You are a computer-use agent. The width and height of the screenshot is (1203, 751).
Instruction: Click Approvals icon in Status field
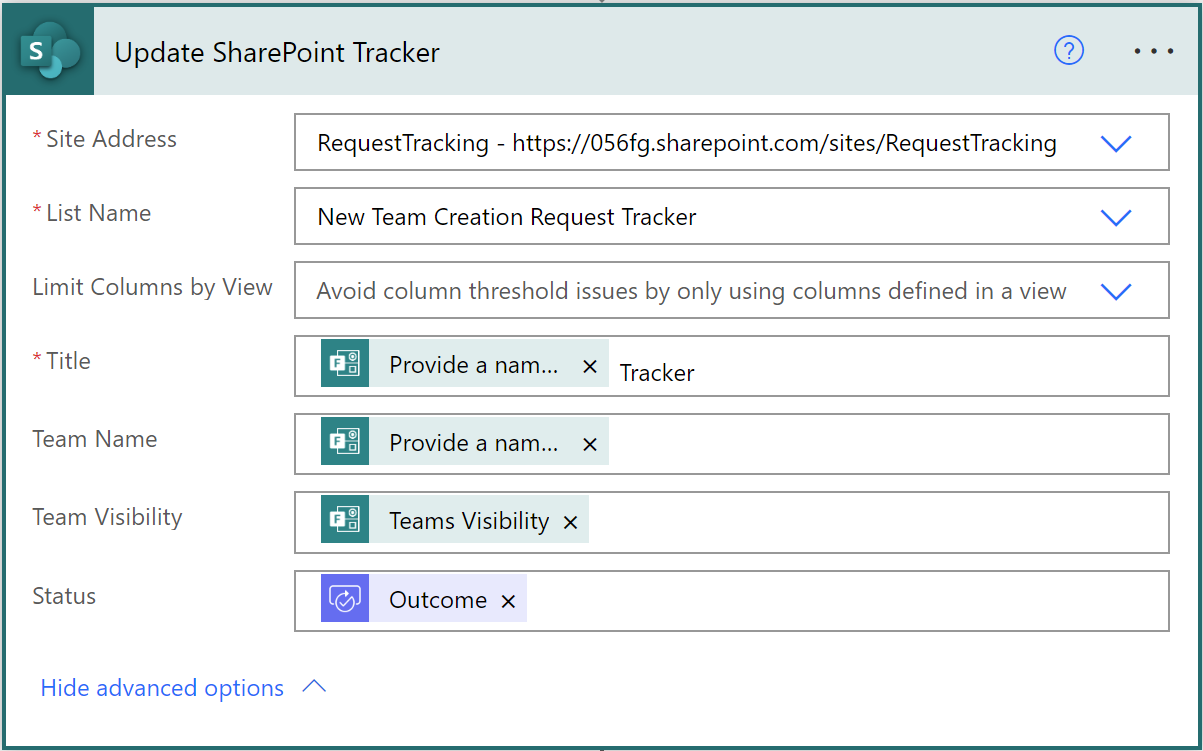345,599
